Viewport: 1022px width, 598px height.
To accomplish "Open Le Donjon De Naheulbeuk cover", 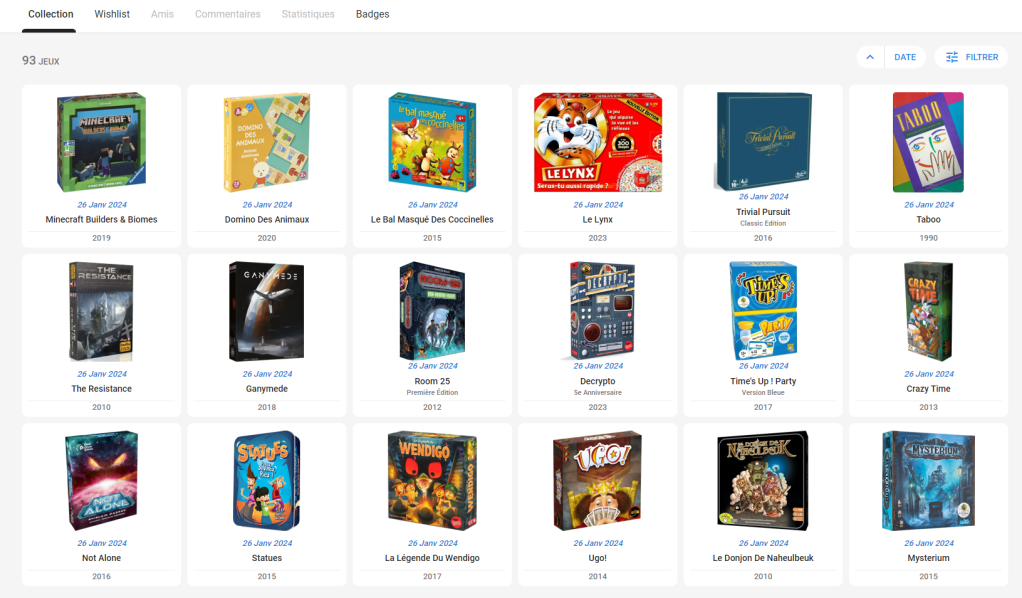I will 763,481.
